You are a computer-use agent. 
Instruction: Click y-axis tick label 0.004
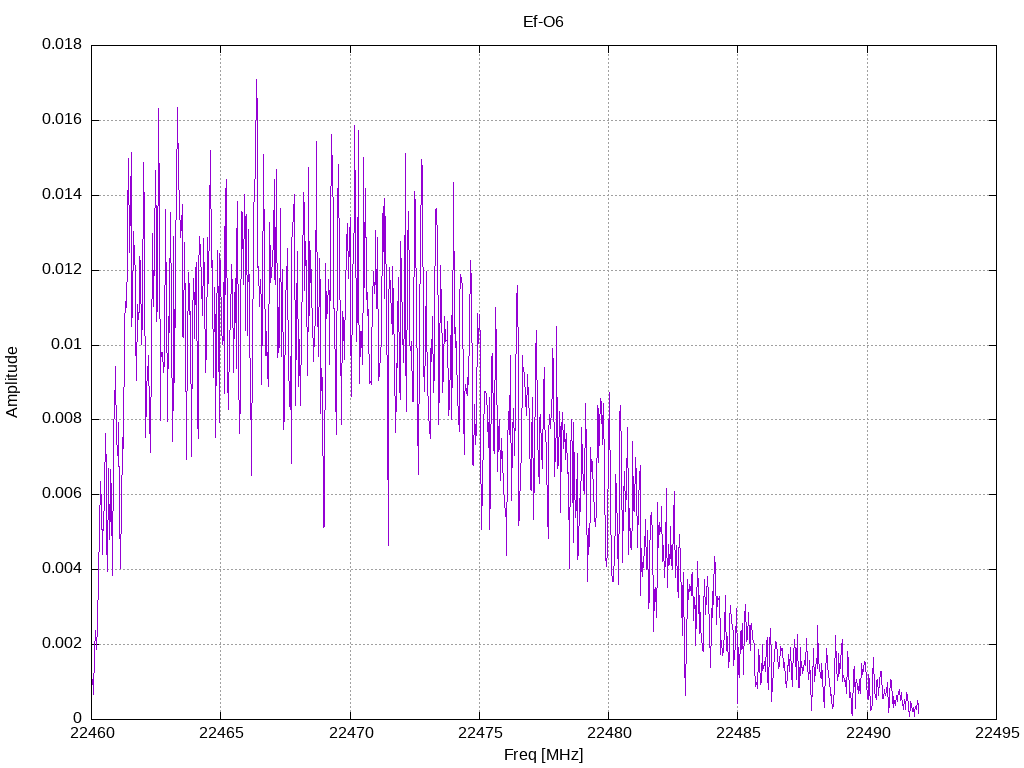tap(62, 569)
